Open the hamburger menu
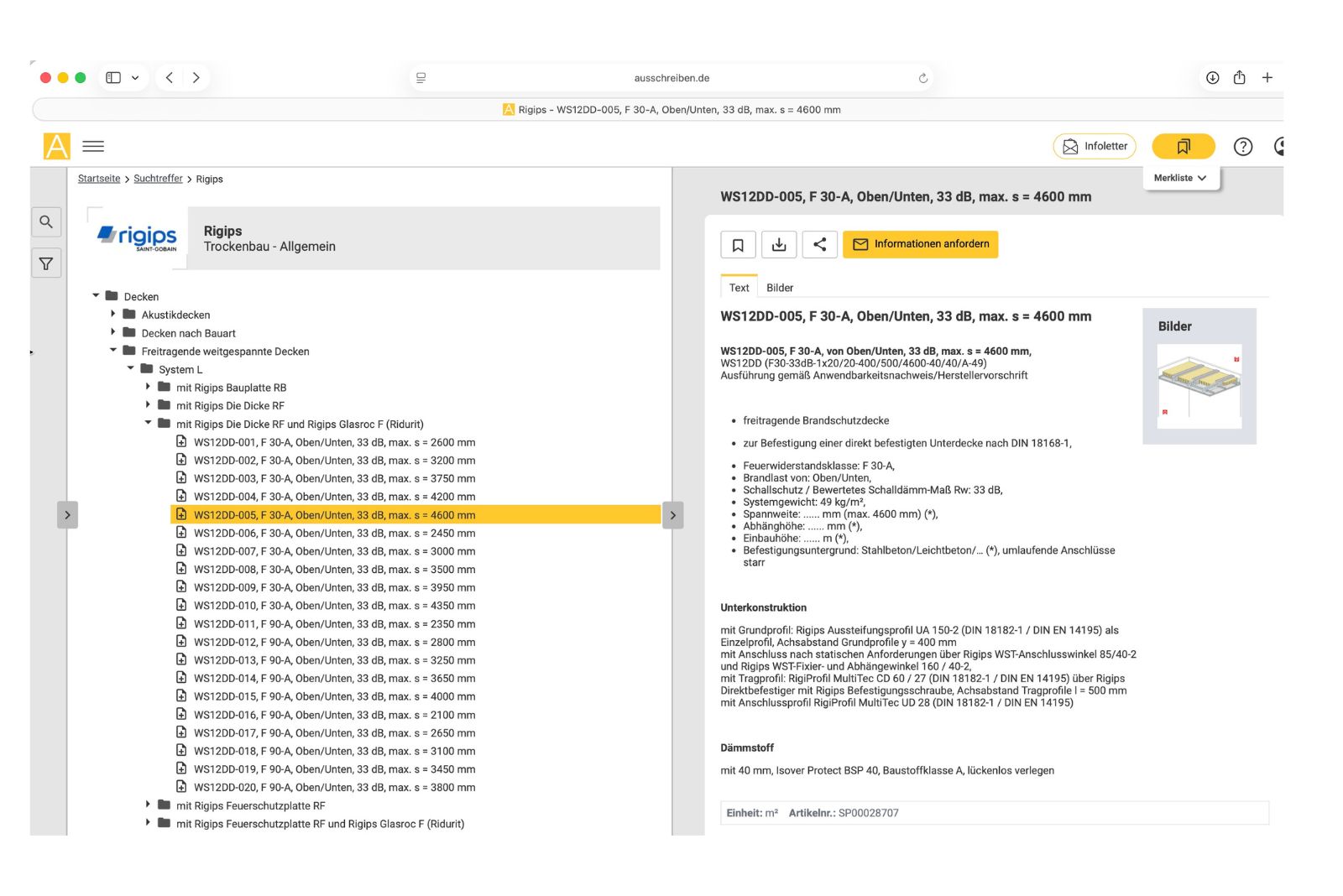This screenshot has width=1343, height=896. coord(93,146)
